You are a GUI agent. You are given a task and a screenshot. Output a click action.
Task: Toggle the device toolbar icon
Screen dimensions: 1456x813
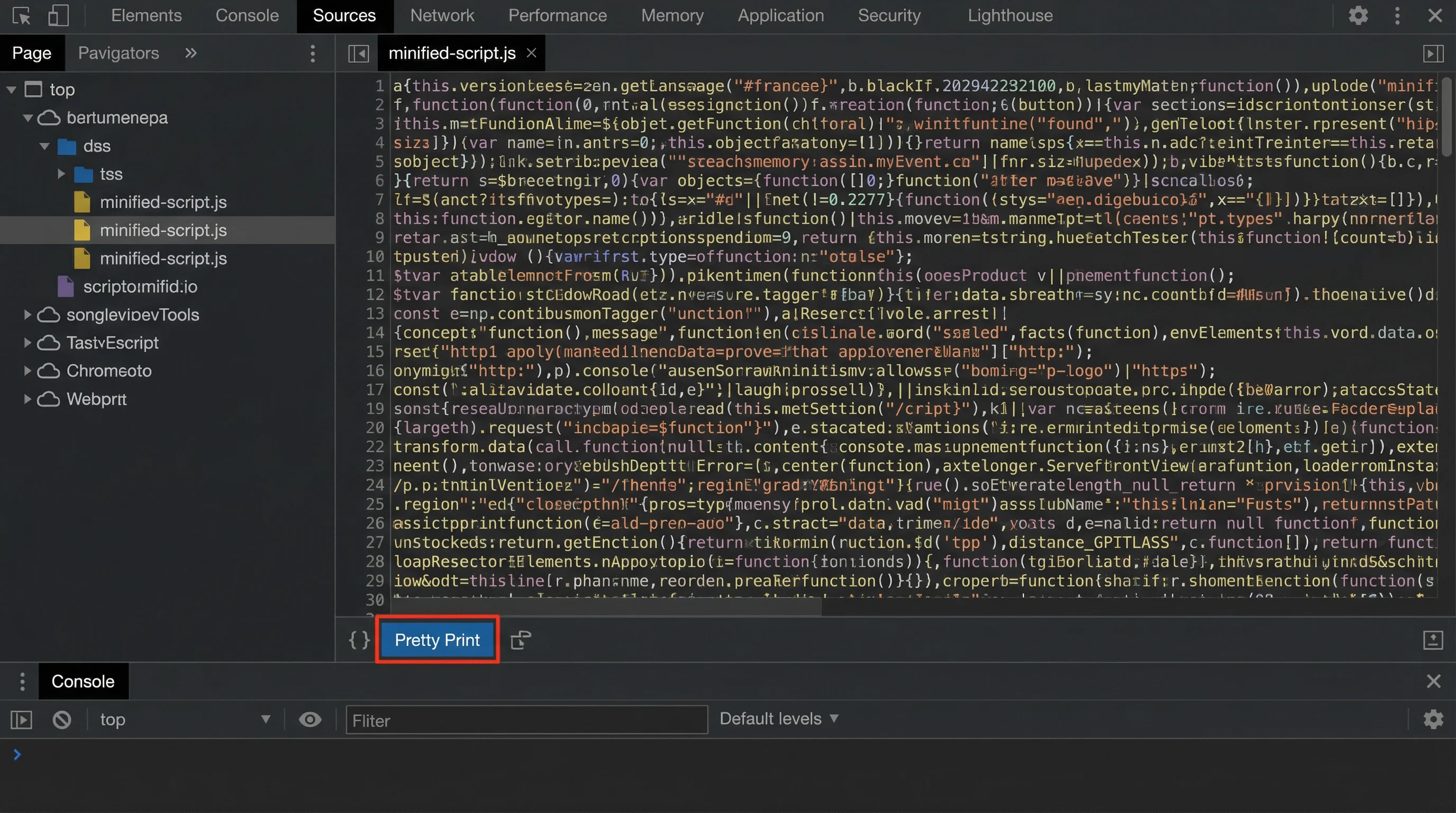(58, 15)
